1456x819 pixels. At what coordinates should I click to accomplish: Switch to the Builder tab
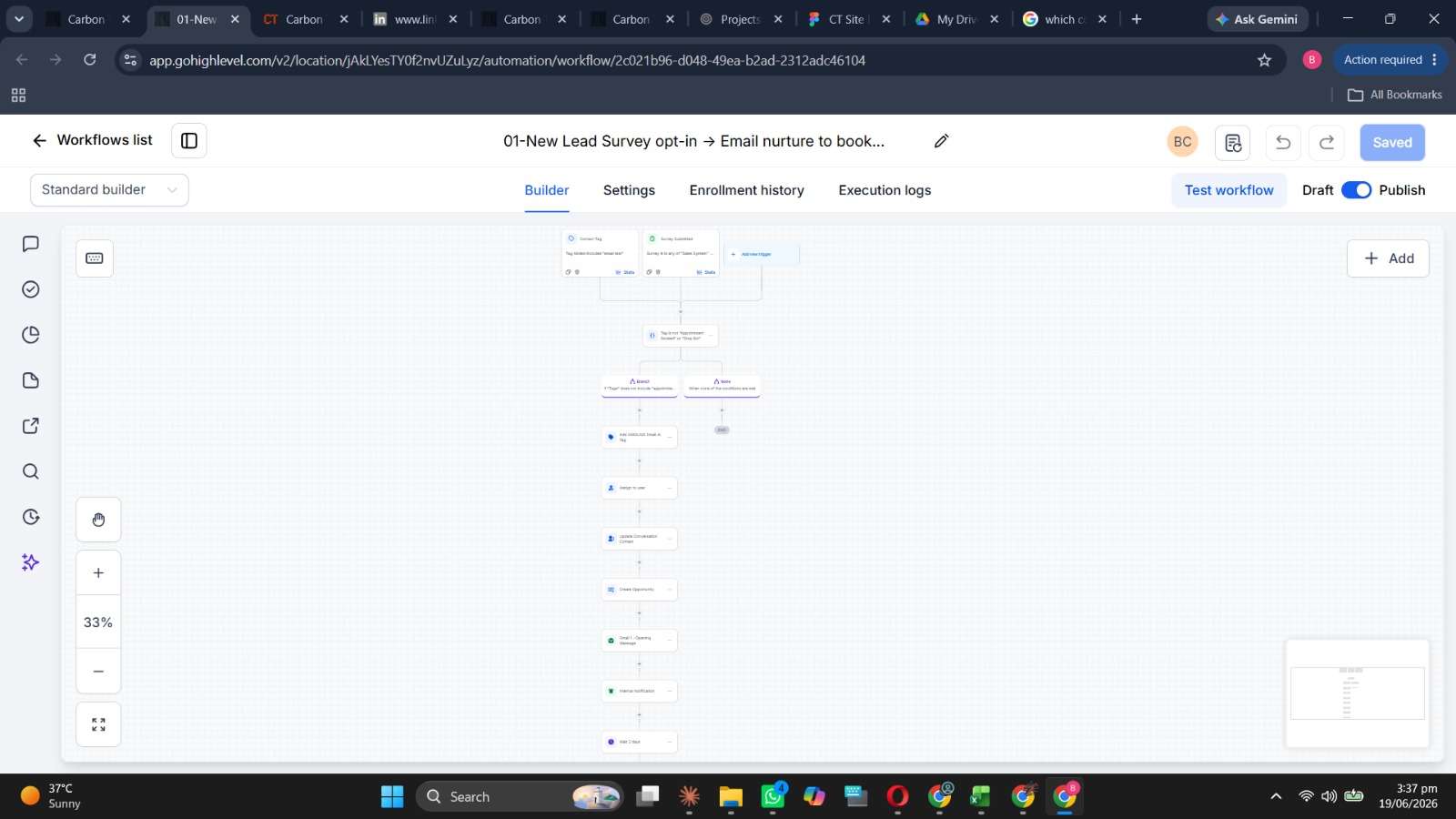pyautogui.click(x=547, y=190)
